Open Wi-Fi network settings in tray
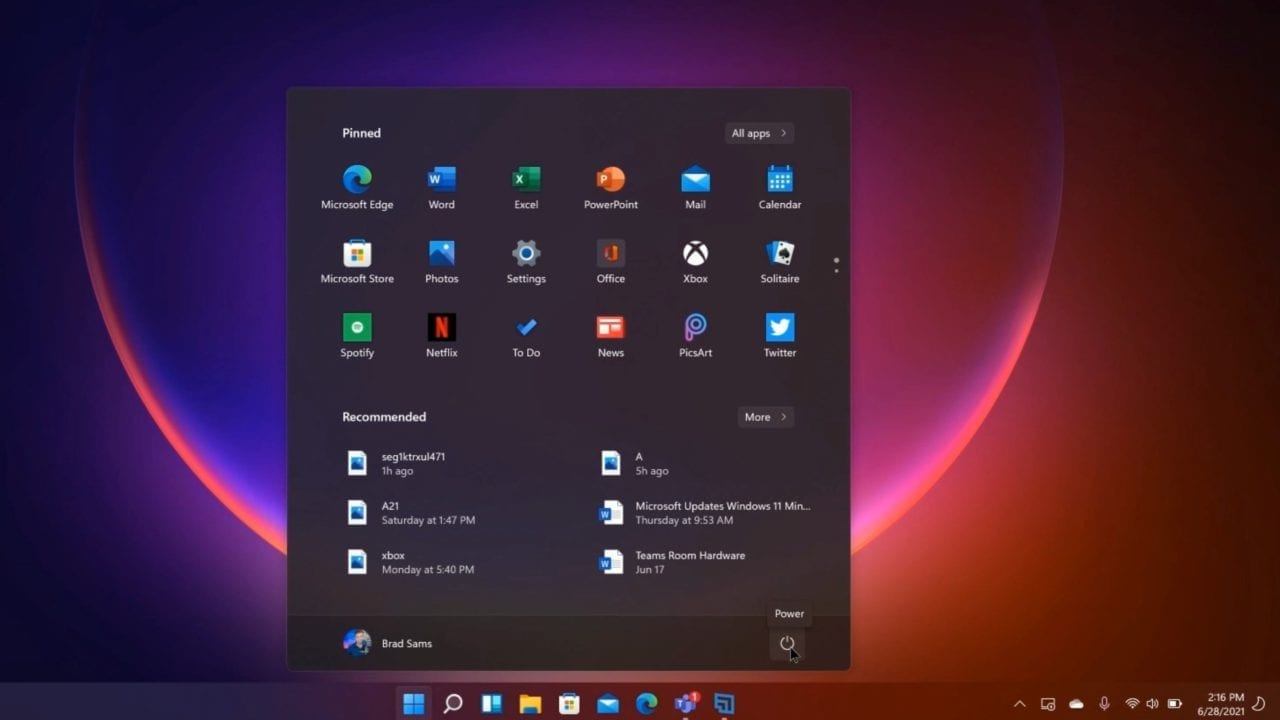 coord(1133,704)
